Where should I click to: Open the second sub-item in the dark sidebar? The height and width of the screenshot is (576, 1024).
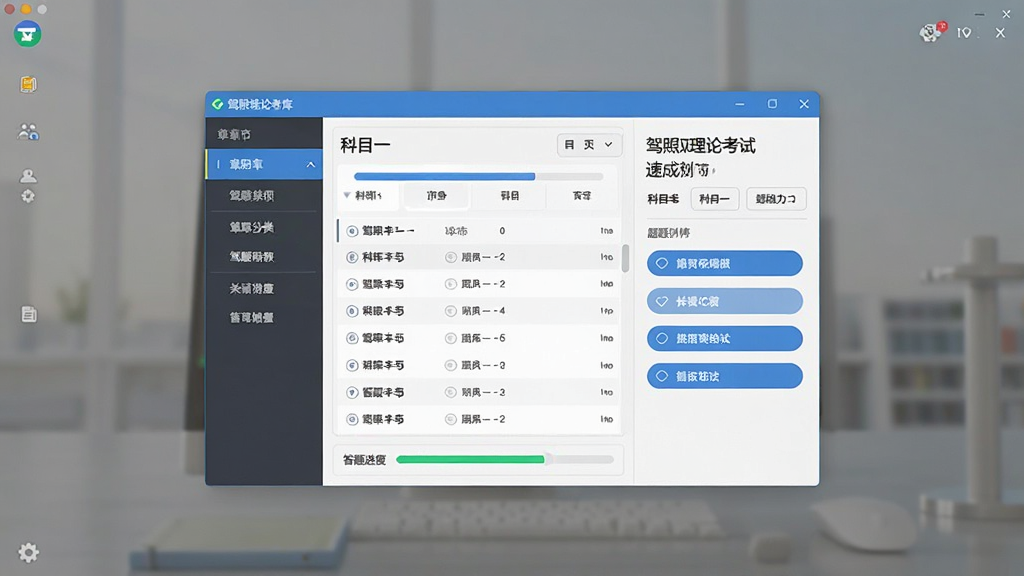[x=251, y=227]
